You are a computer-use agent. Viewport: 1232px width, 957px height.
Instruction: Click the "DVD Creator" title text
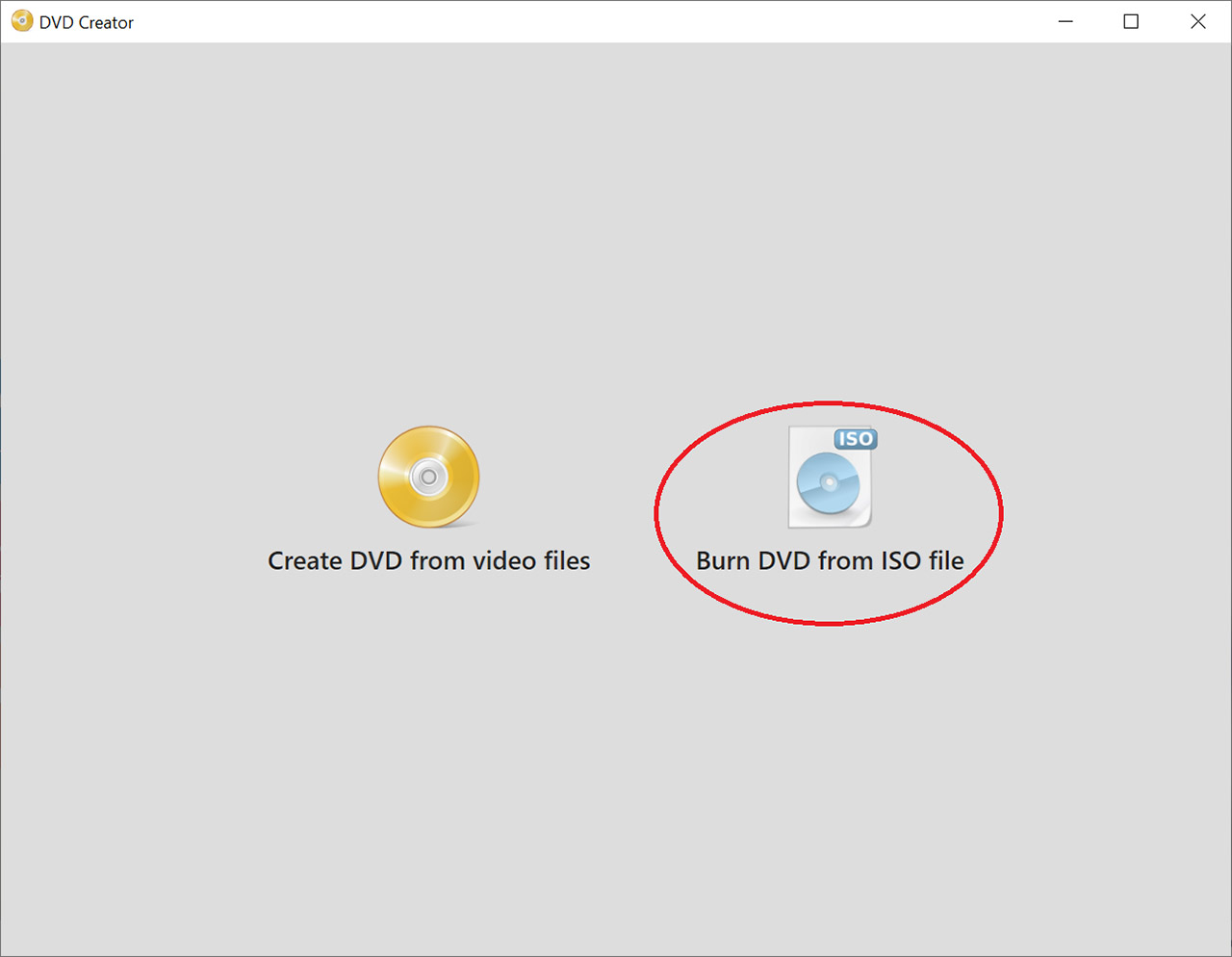coord(87,22)
